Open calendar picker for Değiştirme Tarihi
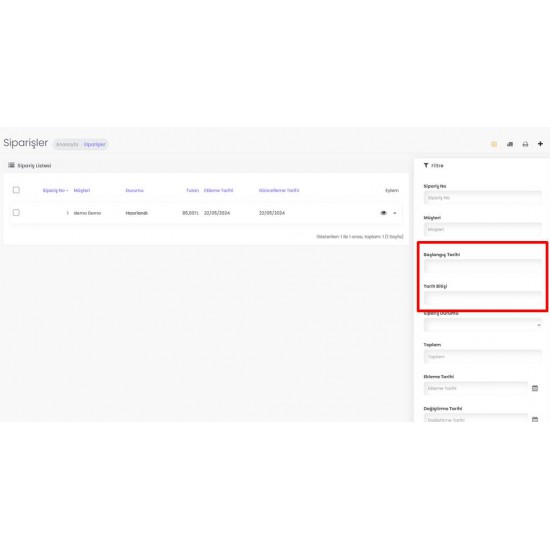Image resolution: width=550 pixels, height=550 pixels. (x=535, y=419)
